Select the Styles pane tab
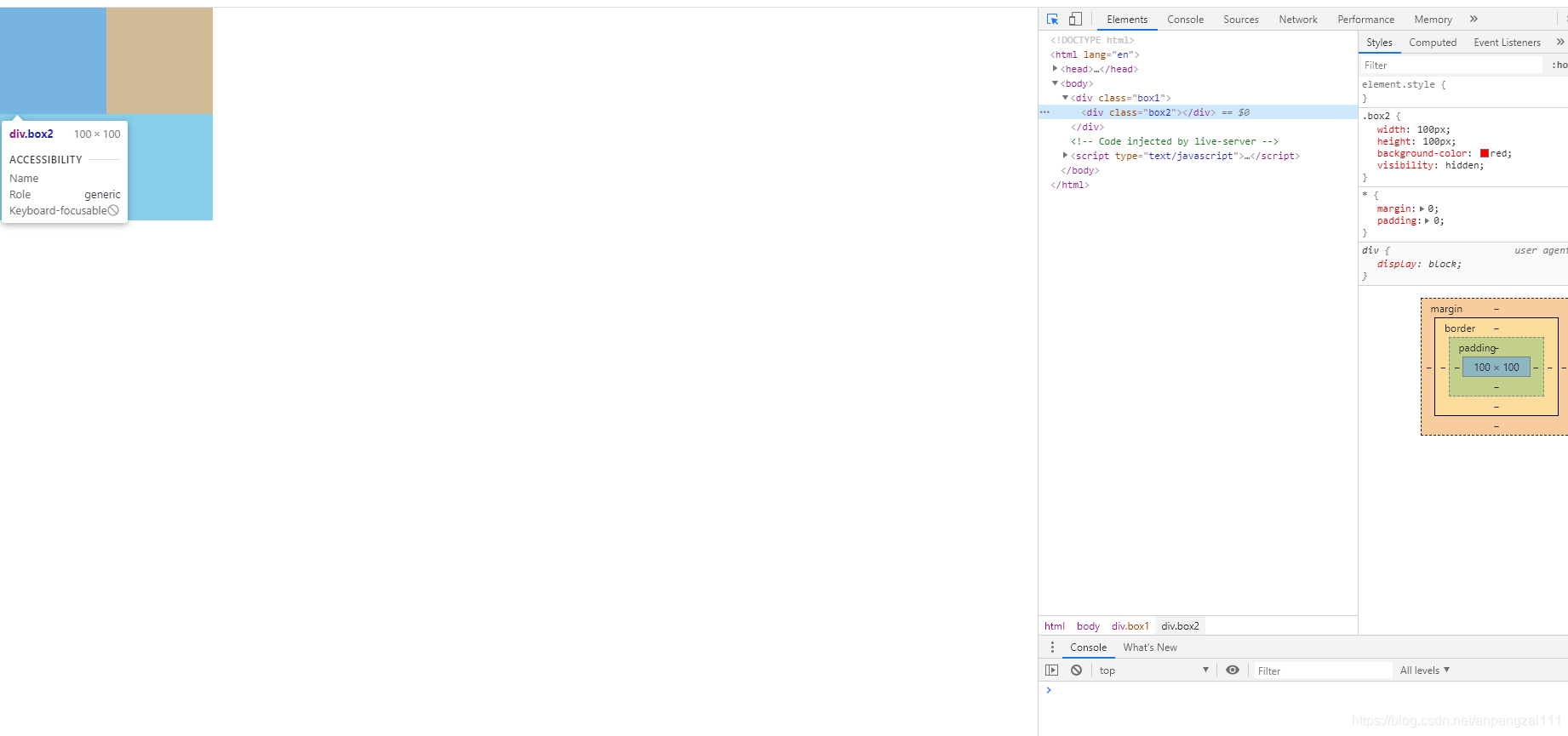This screenshot has height=736, width=1568. pyautogui.click(x=1379, y=43)
